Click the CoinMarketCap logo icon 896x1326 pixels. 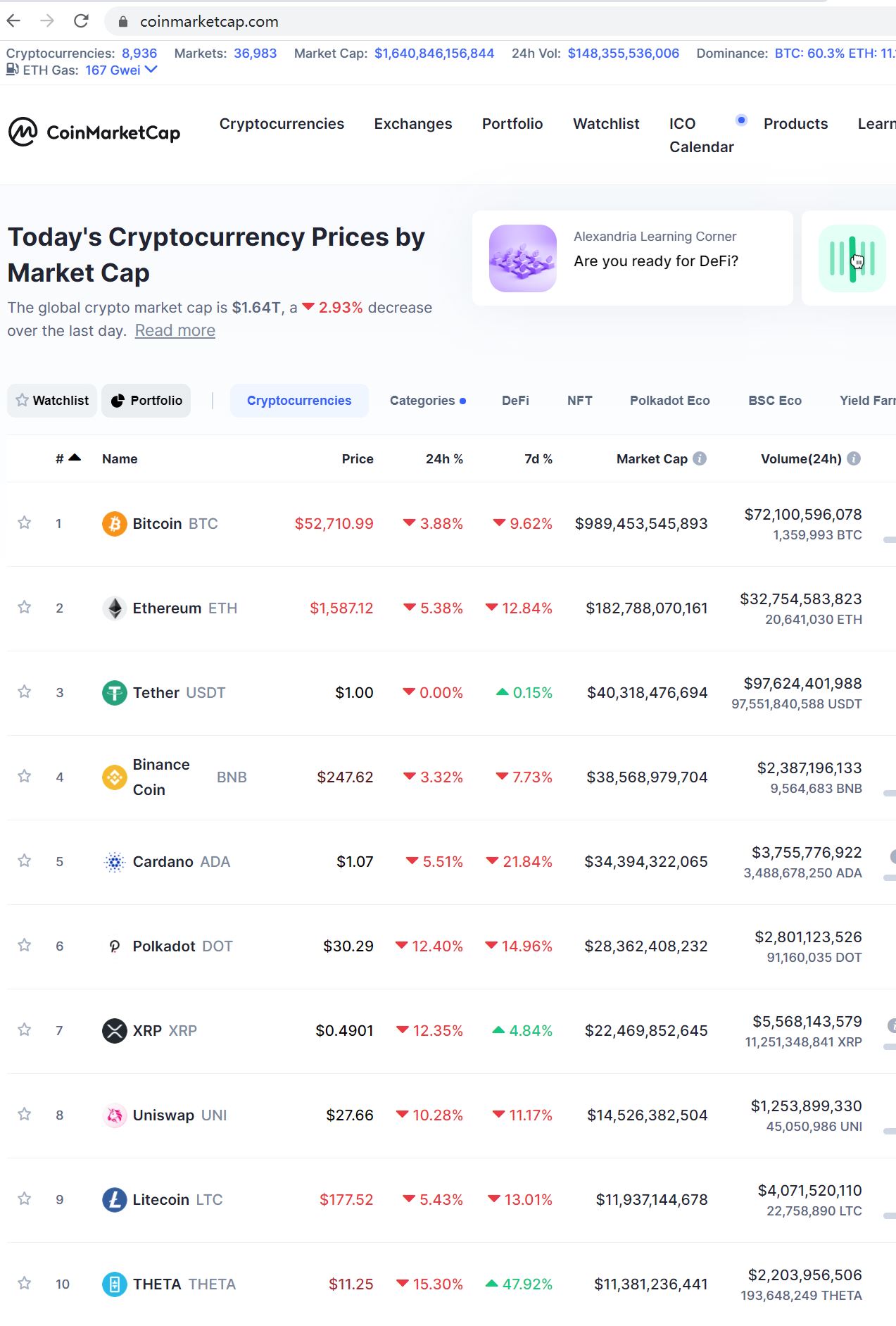[x=23, y=132]
